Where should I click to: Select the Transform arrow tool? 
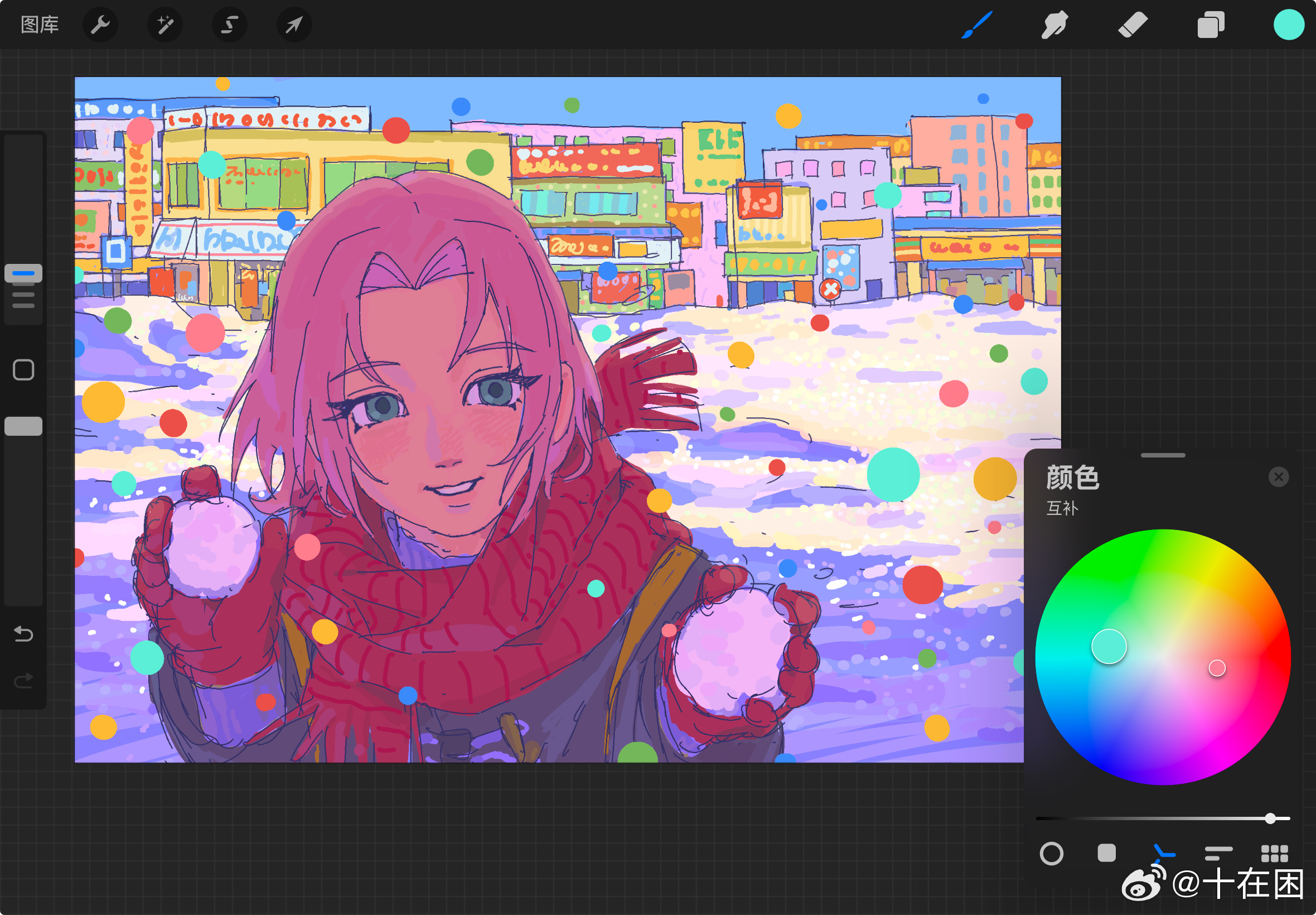[x=294, y=25]
